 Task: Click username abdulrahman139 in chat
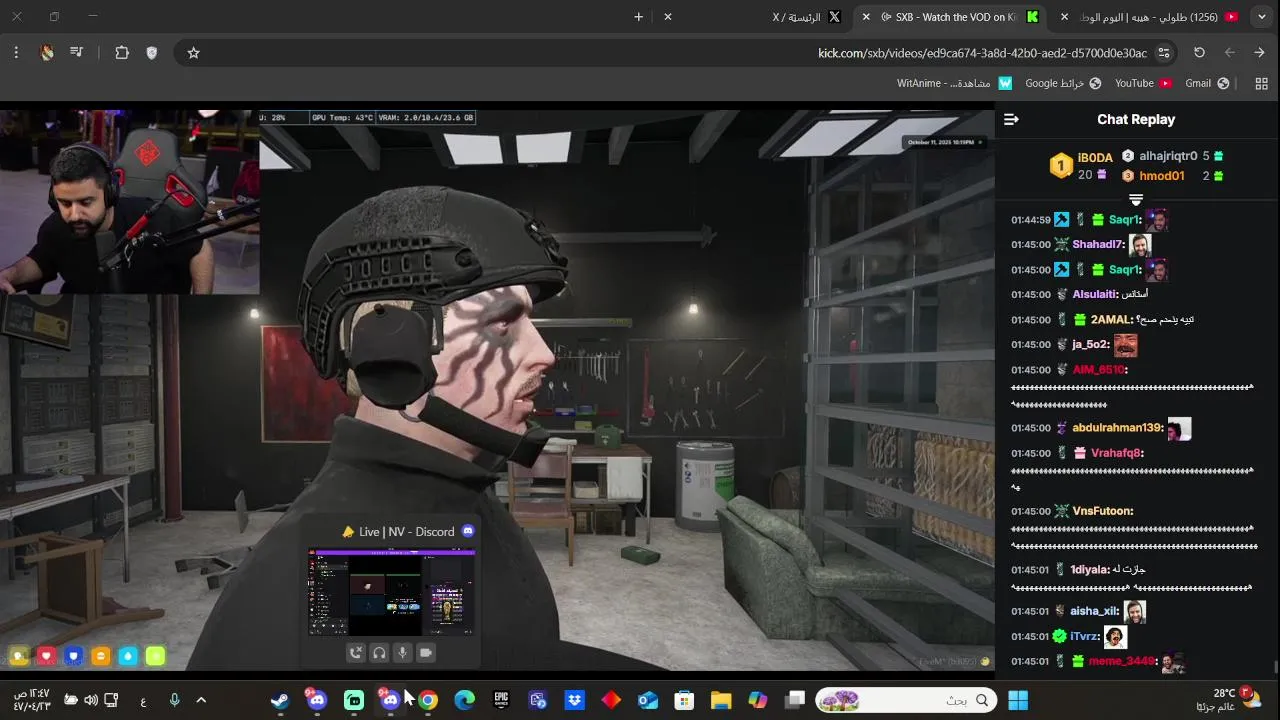[x=1118, y=428]
